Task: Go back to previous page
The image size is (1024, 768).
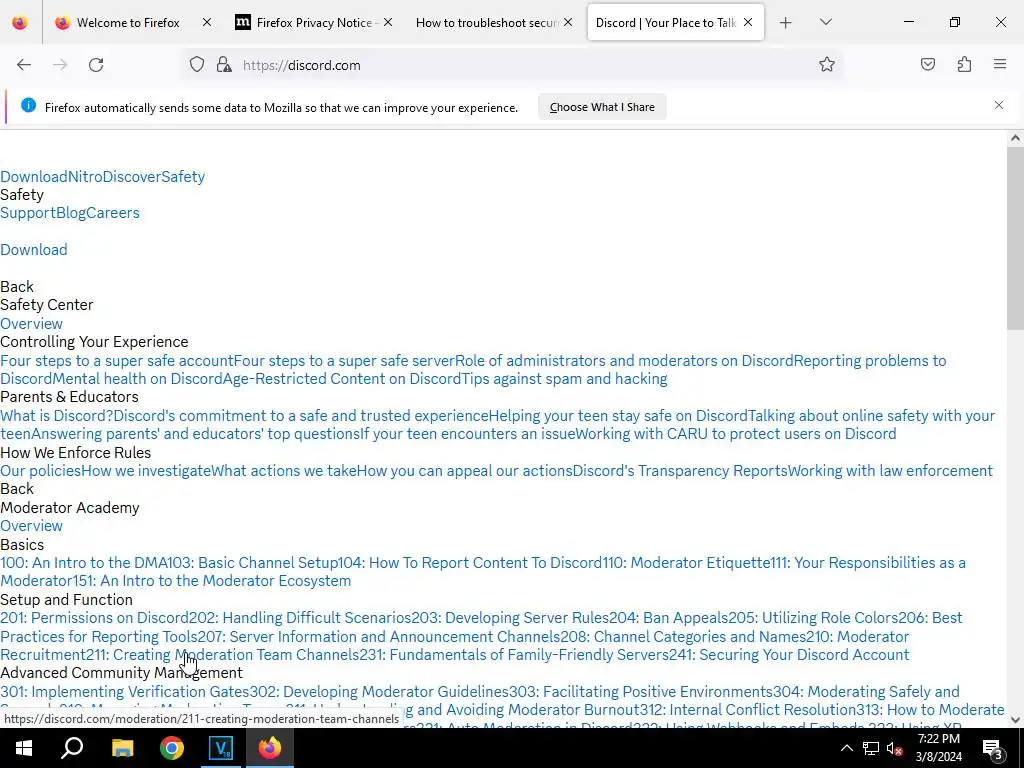Action: 24,65
